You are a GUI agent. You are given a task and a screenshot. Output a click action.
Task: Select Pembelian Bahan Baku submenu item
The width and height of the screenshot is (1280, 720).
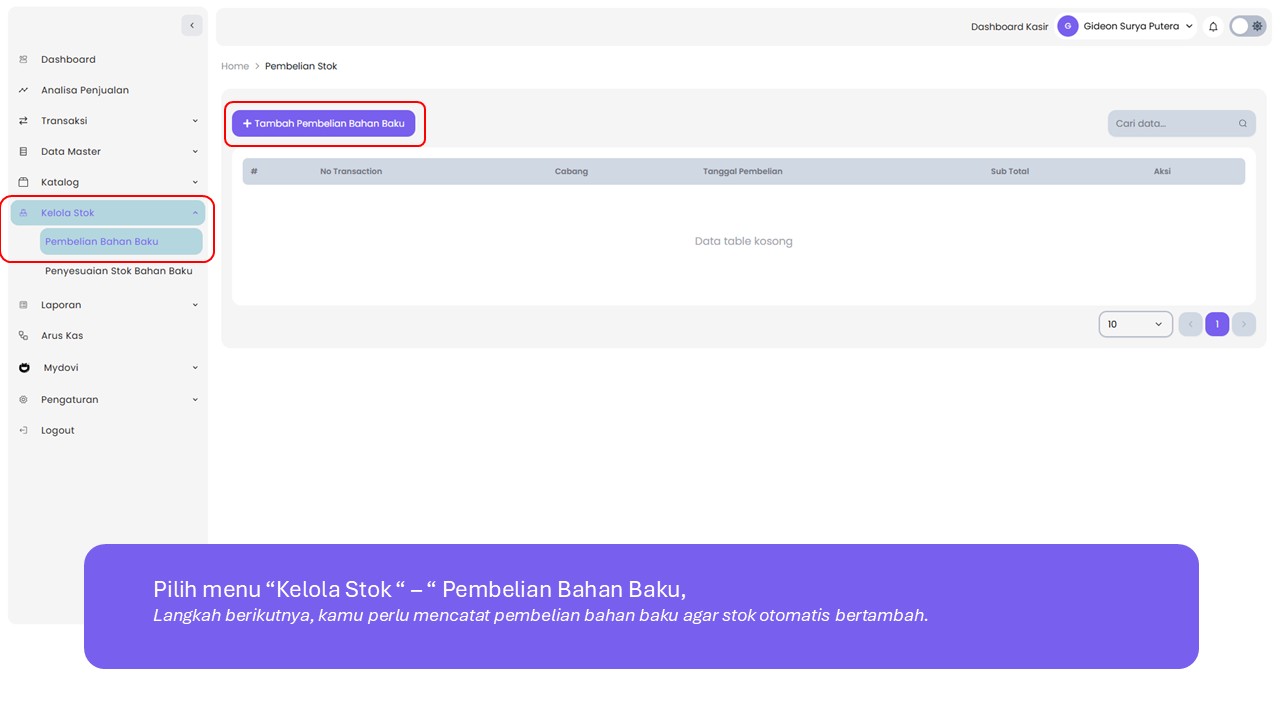[x=121, y=241]
